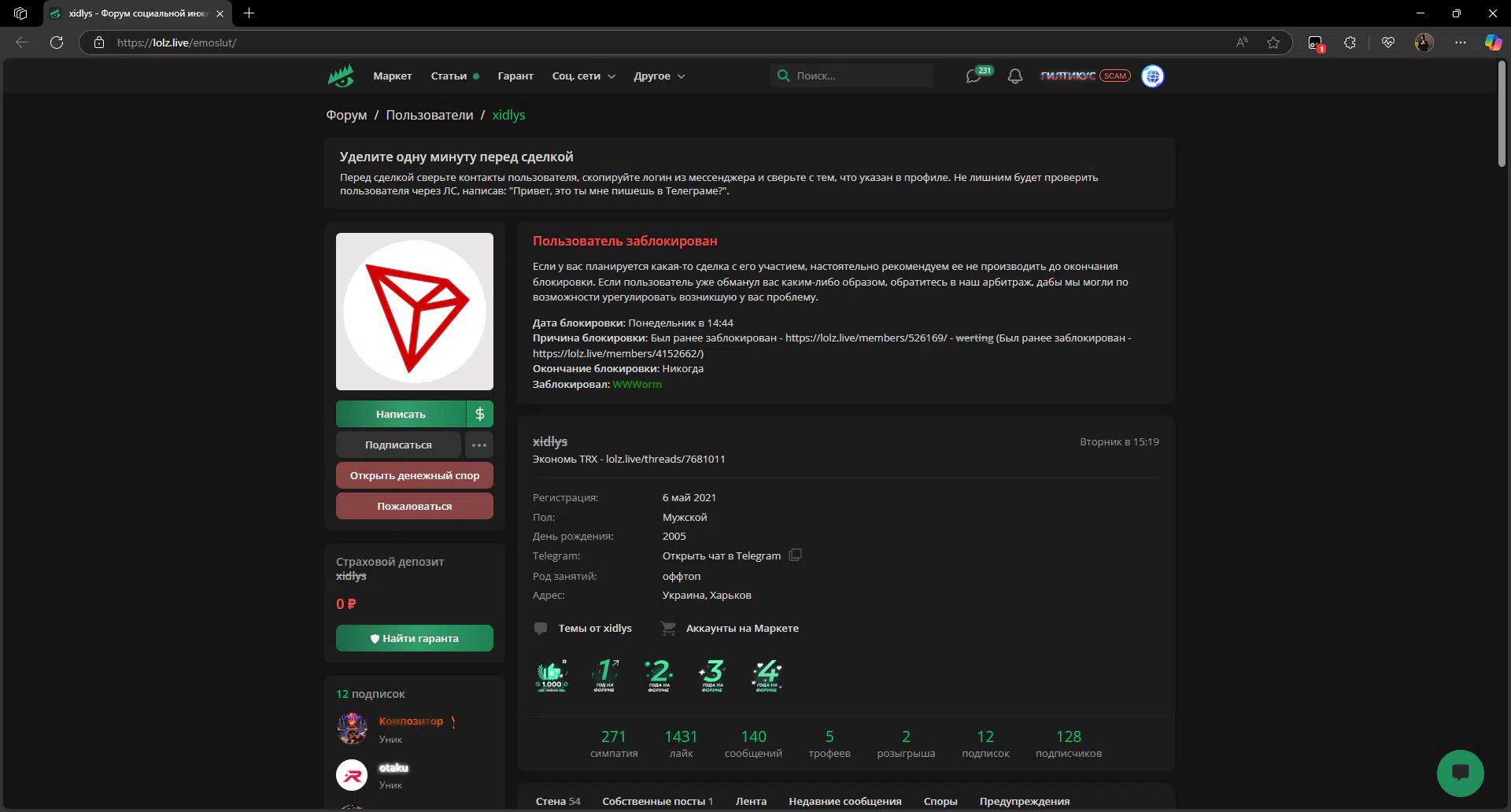
Task: Click the xidlys profile avatar image
Action: [415, 312]
